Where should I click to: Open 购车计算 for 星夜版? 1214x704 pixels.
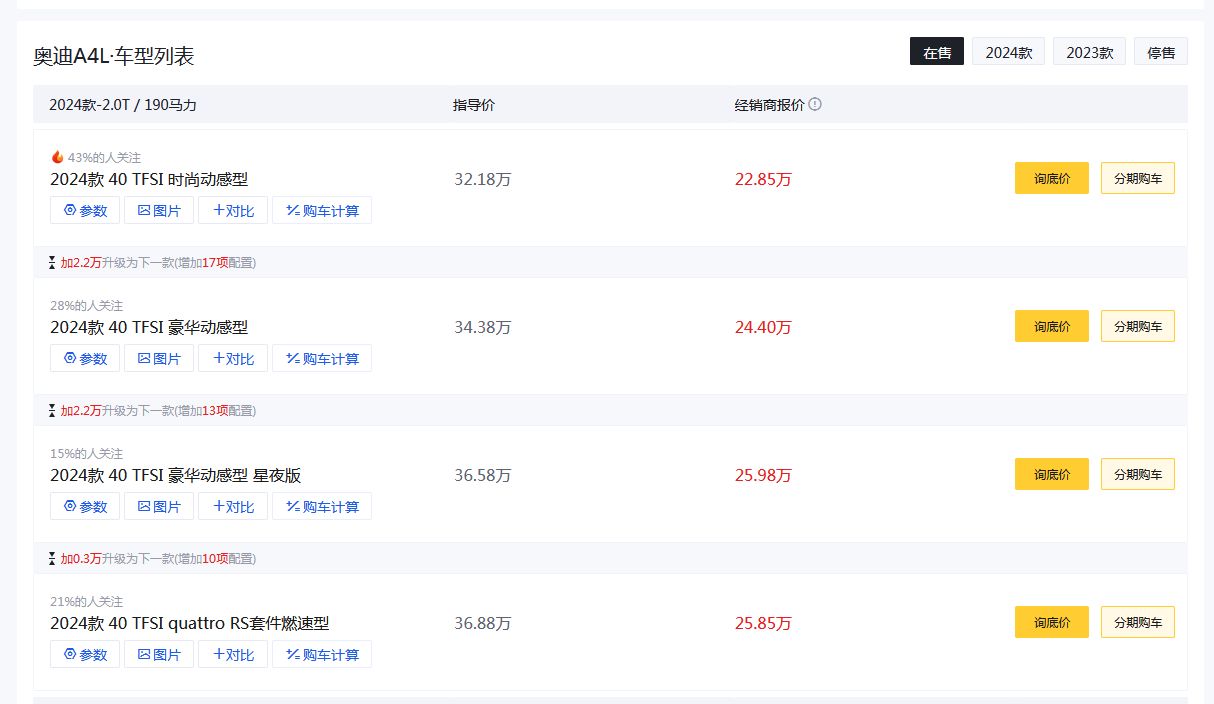pyautogui.click(x=322, y=506)
